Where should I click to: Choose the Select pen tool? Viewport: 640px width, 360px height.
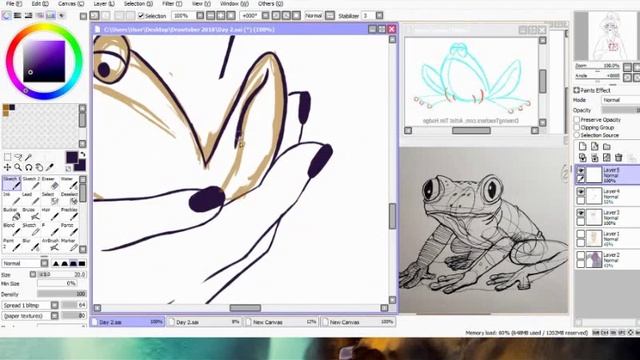click(50, 199)
